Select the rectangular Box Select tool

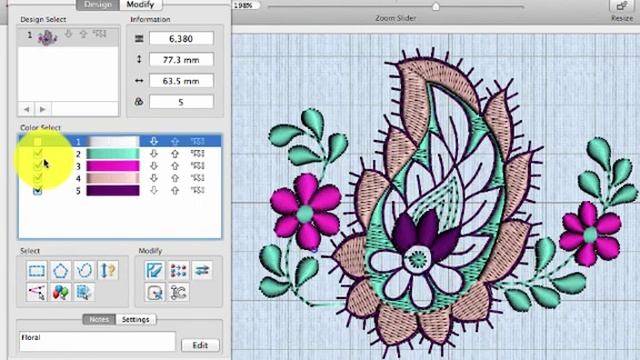[x=36, y=271]
